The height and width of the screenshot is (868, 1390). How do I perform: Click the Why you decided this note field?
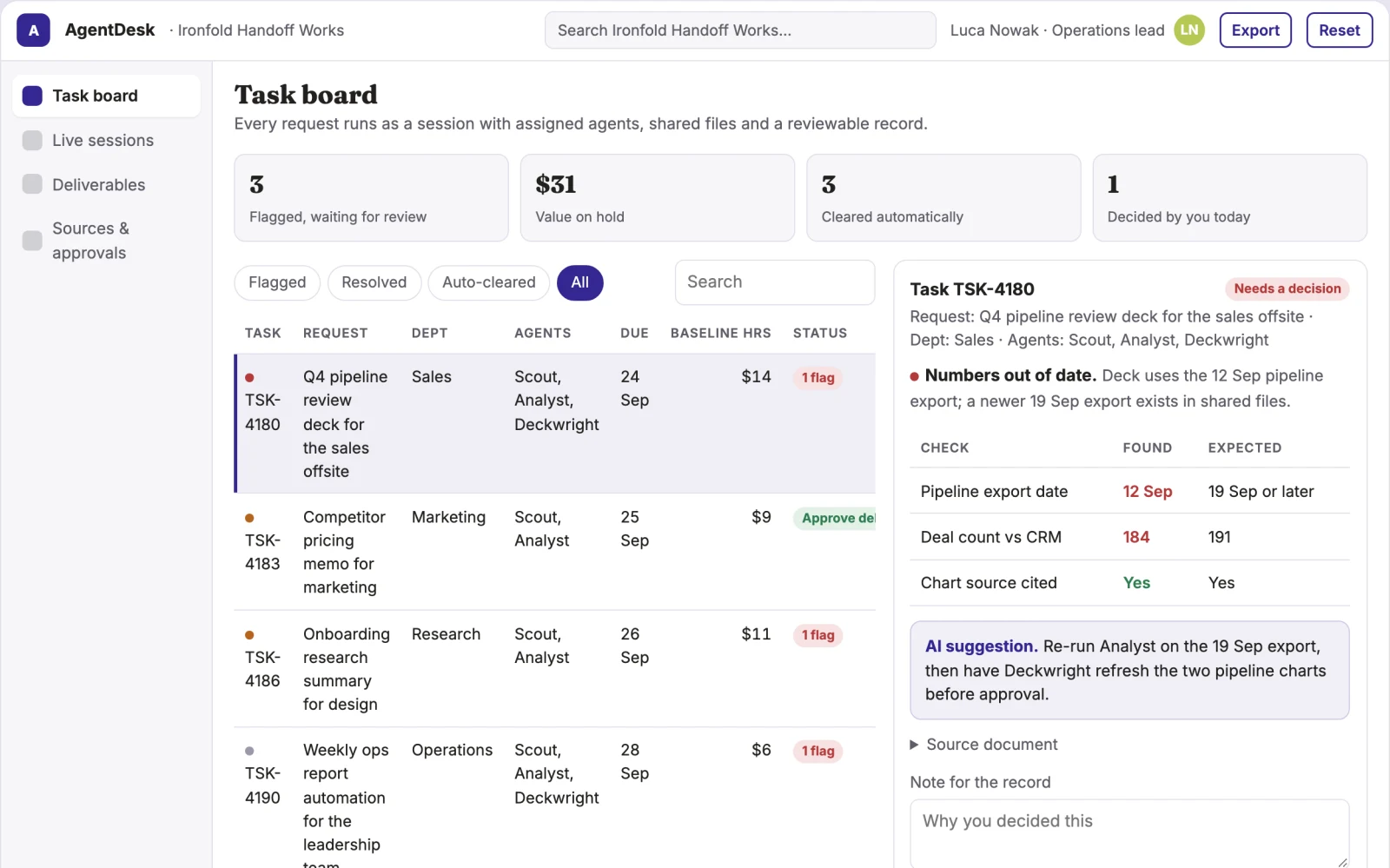1129,834
